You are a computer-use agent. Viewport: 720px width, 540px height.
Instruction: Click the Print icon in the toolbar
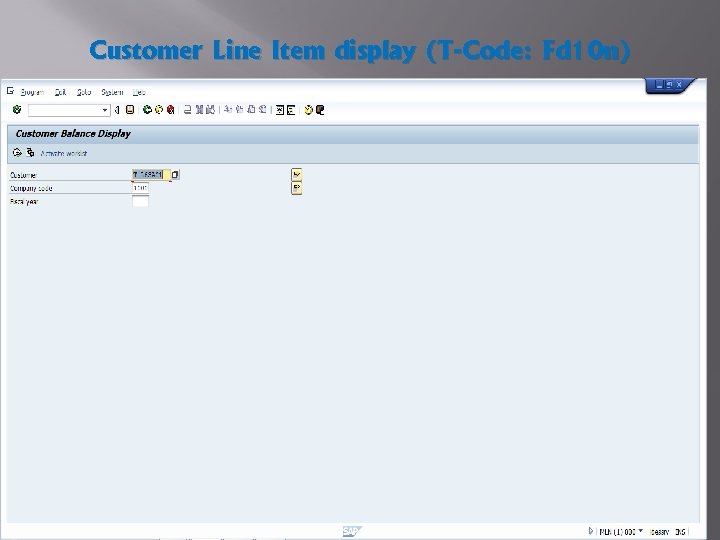tap(187, 110)
